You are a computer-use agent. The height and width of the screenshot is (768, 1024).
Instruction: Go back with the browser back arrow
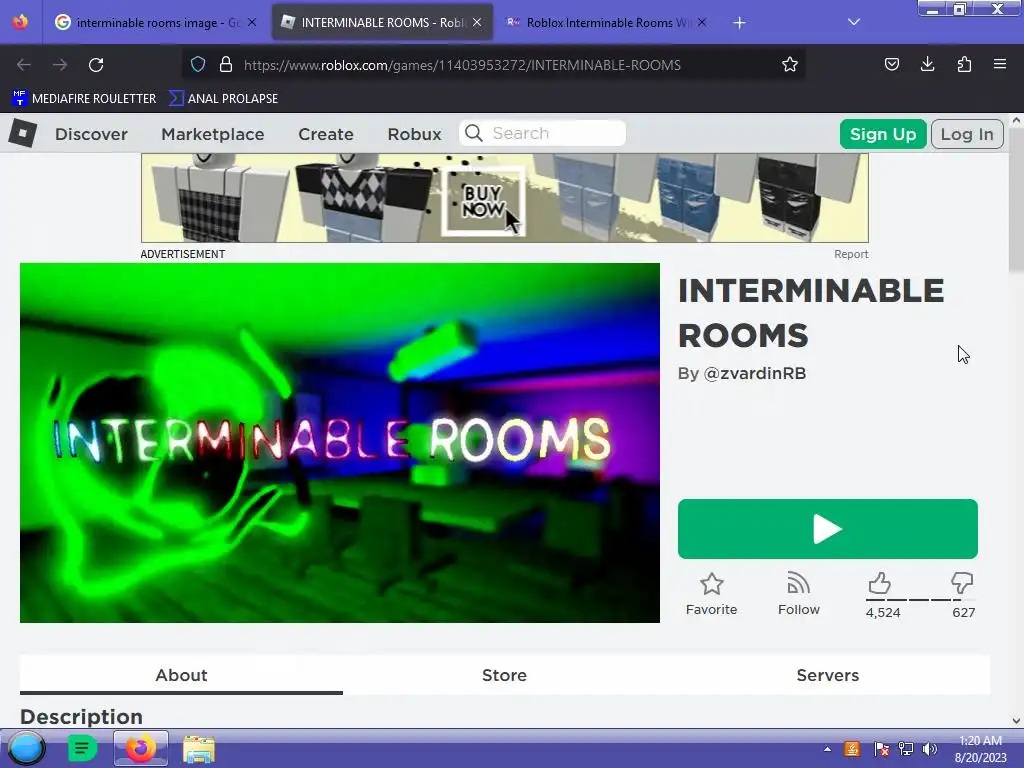(x=24, y=65)
